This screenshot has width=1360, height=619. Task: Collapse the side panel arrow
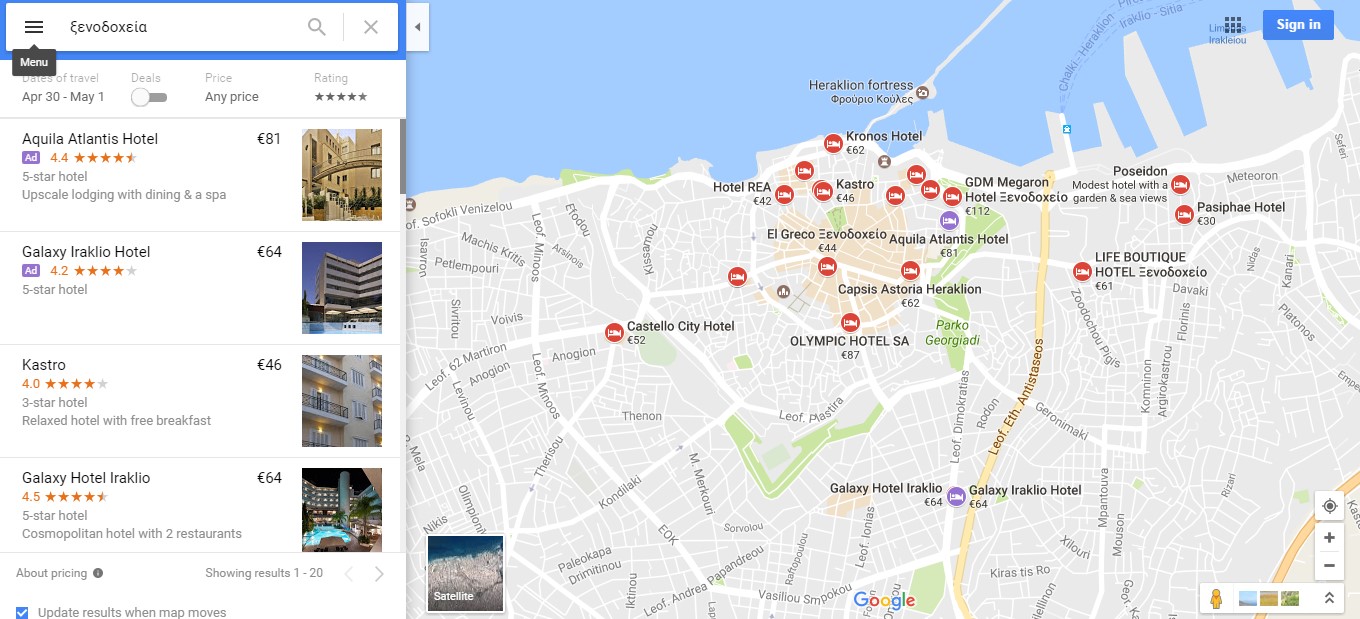(417, 27)
